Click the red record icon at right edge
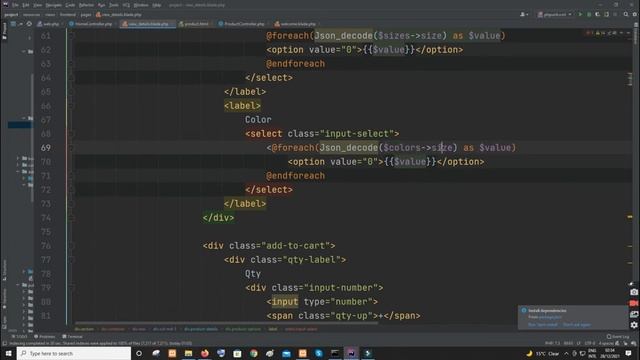640x360 pixels. pos(633,303)
